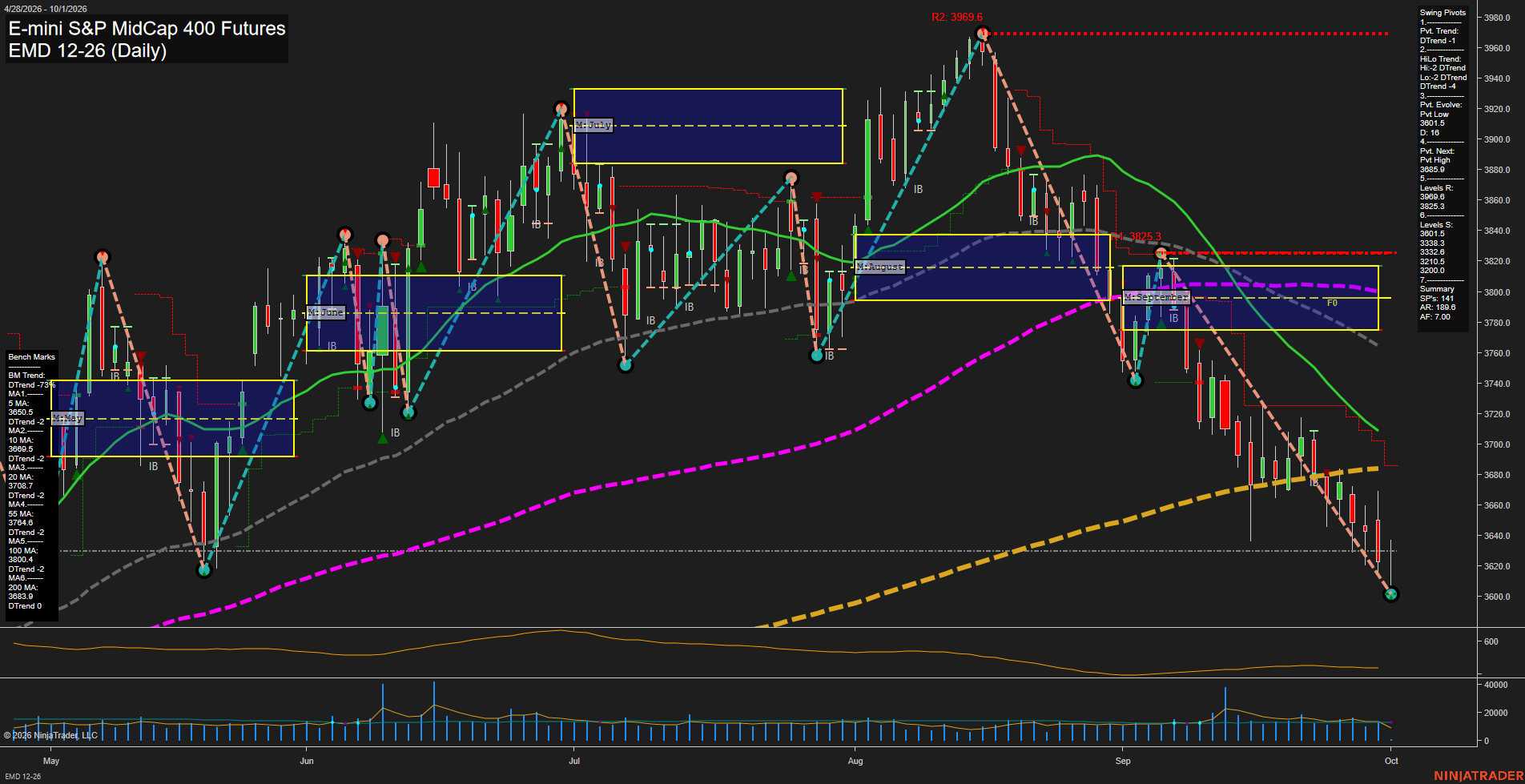Click the "M:September" monthly range label

1156,297
